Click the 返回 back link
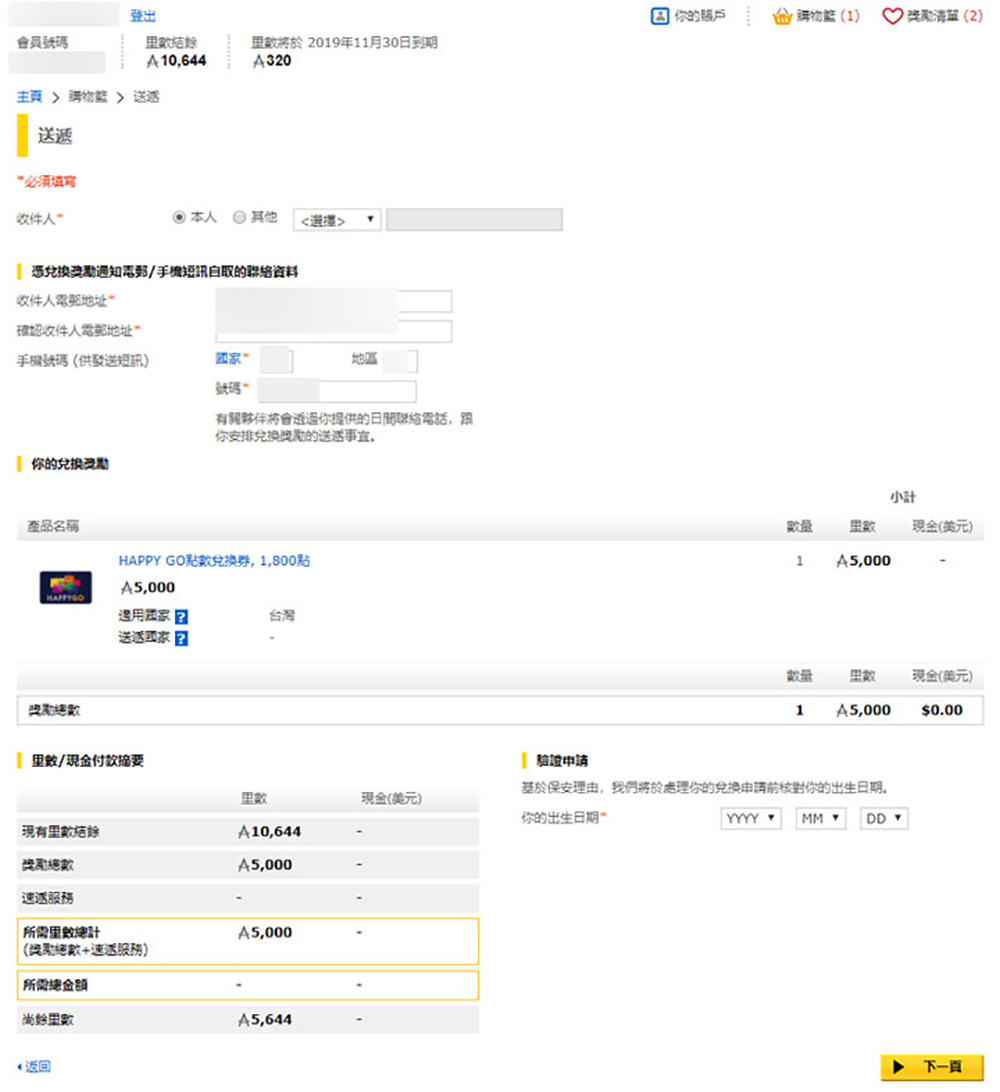 [x=34, y=1067]
